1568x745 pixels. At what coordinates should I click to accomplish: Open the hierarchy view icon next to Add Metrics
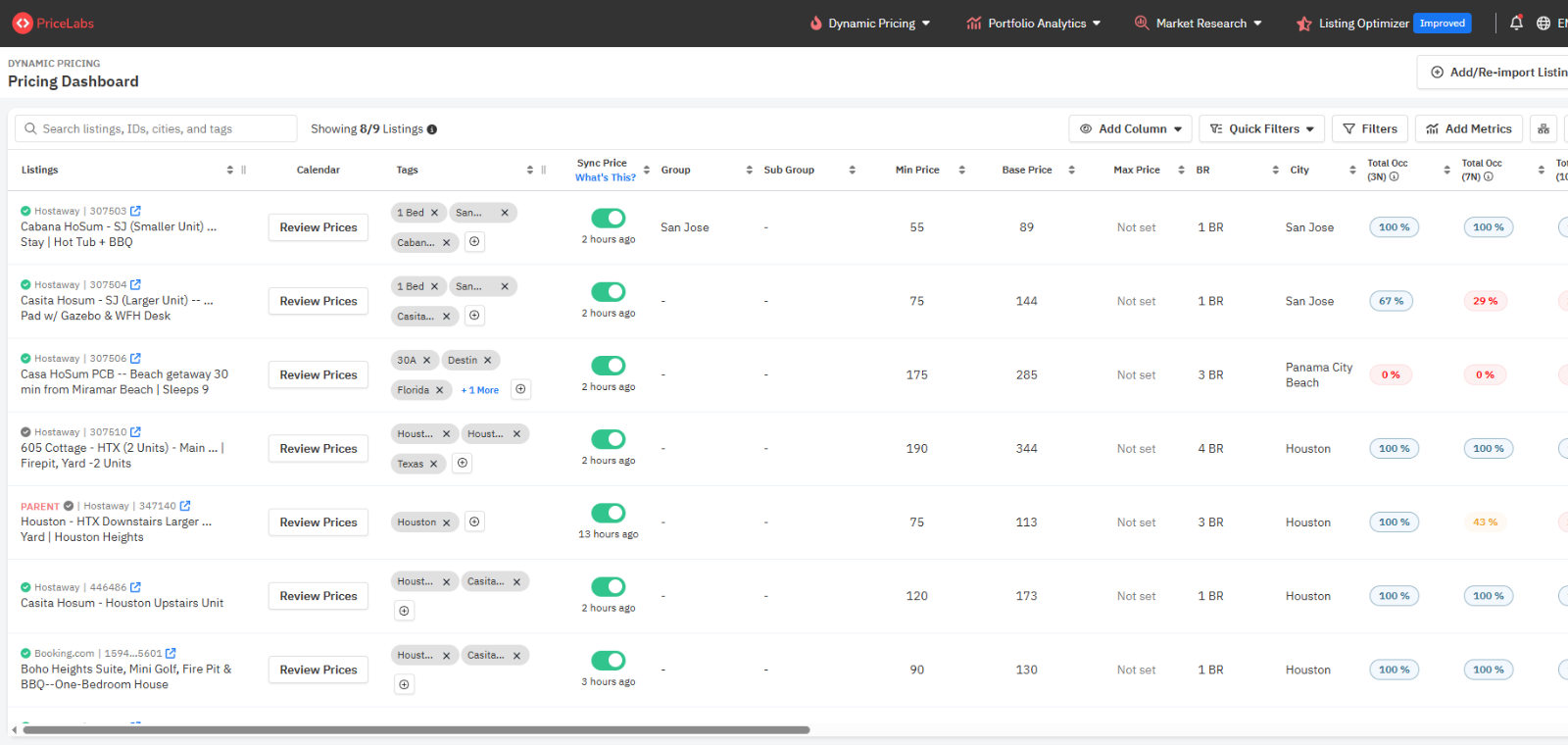[x=1543, y=128]
